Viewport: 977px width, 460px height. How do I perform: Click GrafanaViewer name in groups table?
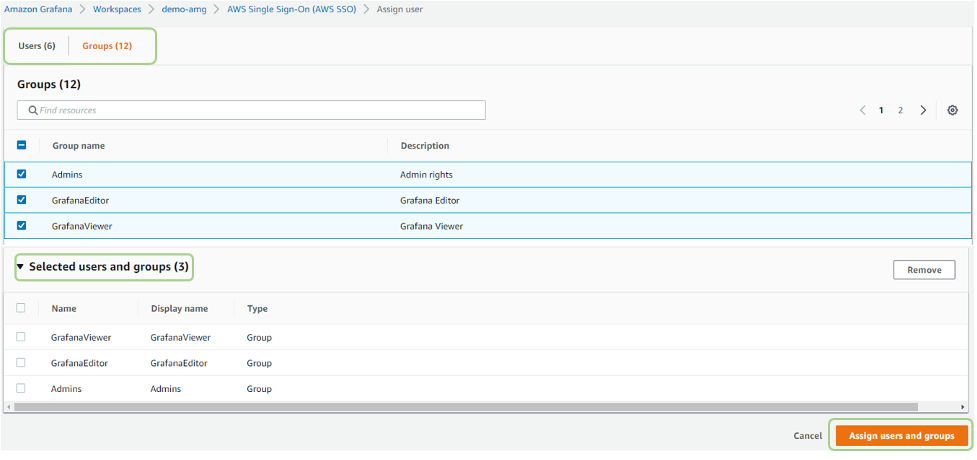(82, 226)
